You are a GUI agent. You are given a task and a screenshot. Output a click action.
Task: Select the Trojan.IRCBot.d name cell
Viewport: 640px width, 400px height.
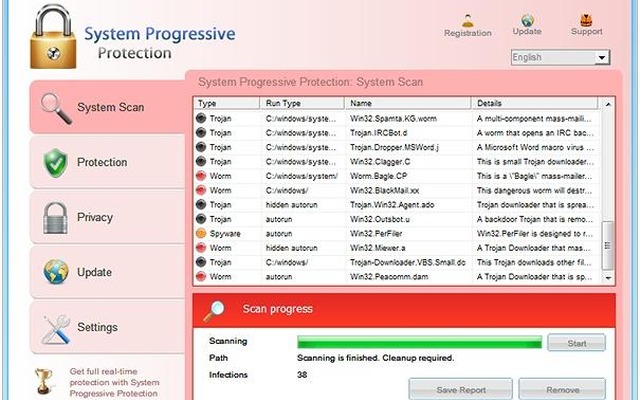(378, 133)
